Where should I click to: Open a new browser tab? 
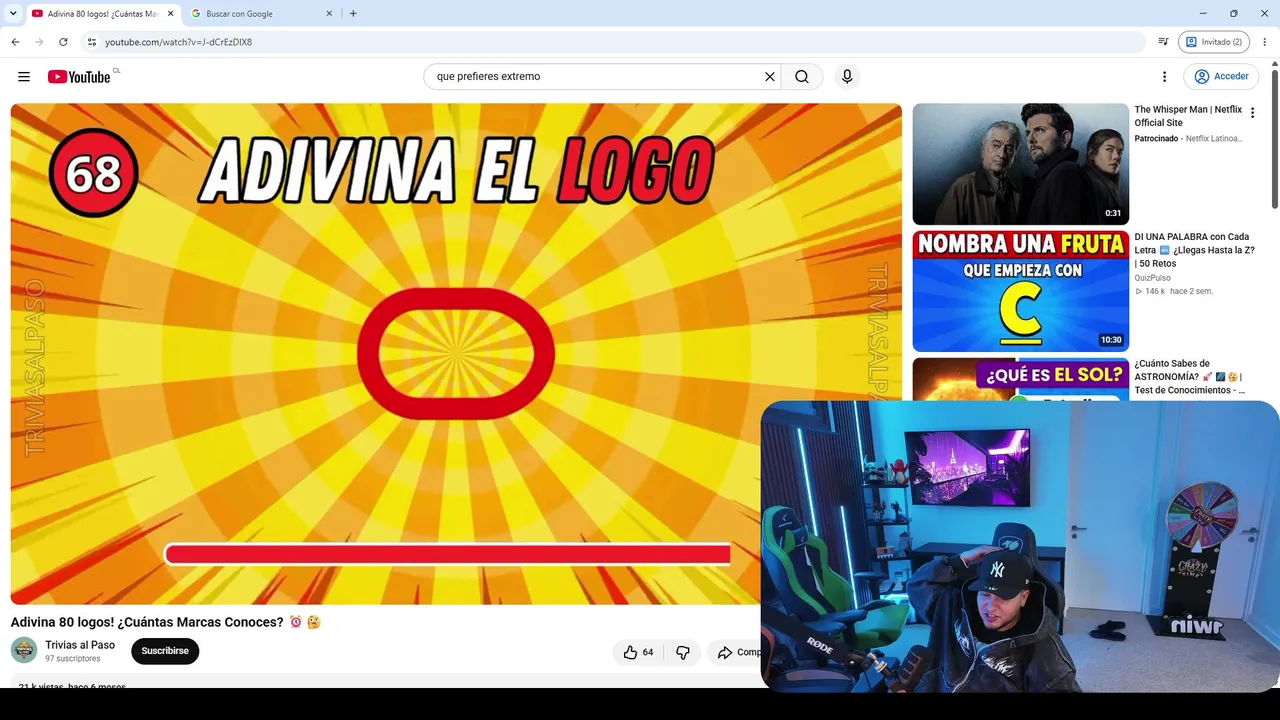click(353, 14)
